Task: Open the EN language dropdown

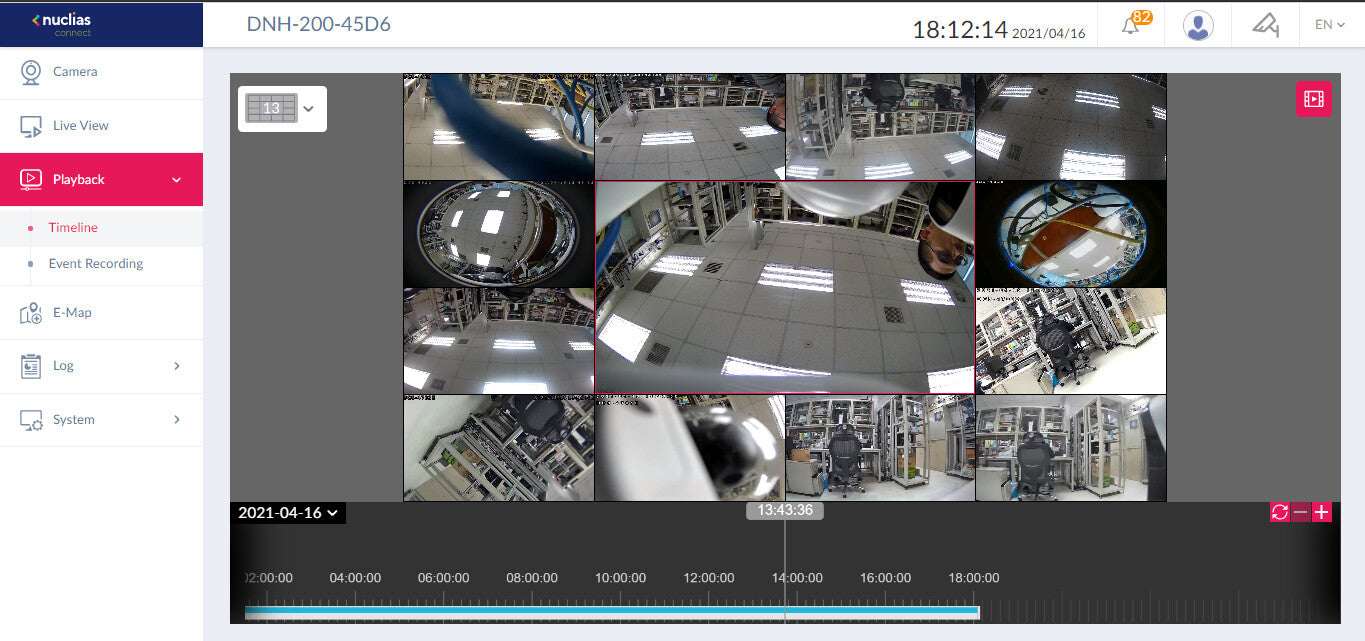Action: coord(1329,25)
